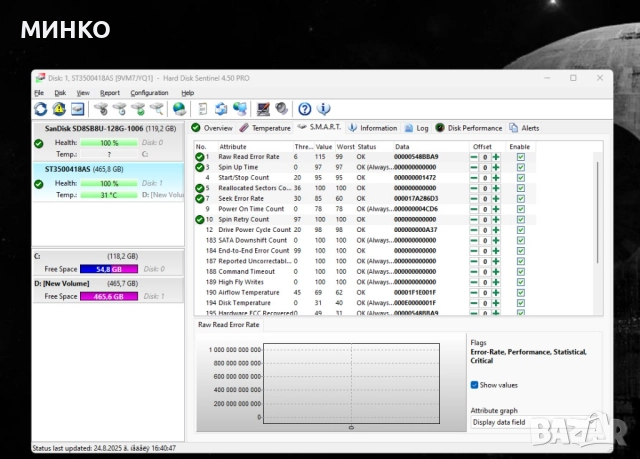Disable the Show values checkbox

(x=475, y=385)
